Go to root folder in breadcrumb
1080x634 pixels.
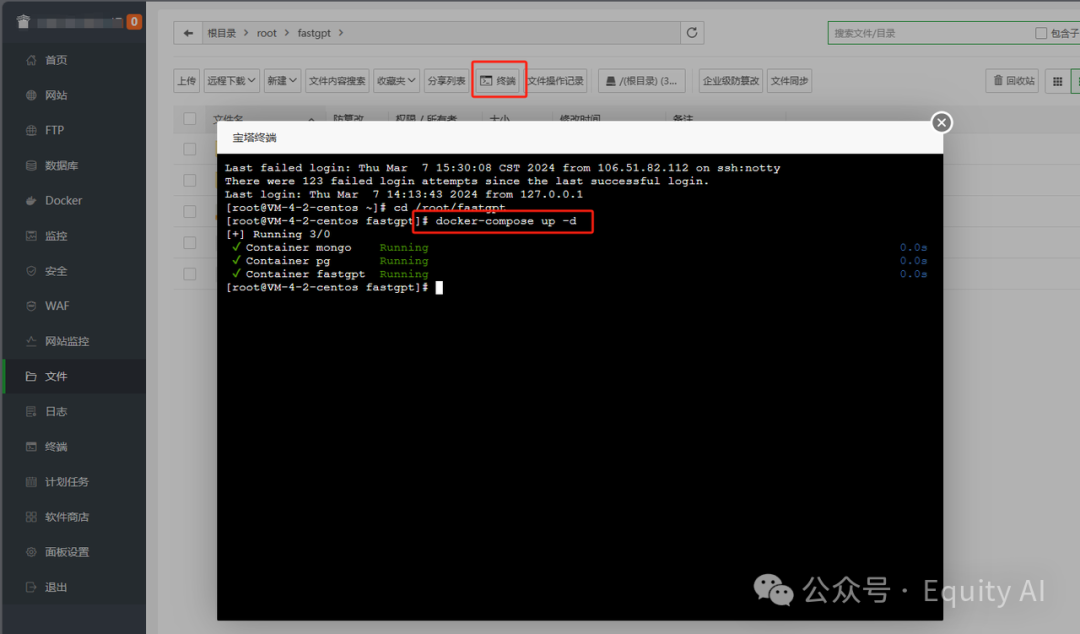tap(267, 33)
